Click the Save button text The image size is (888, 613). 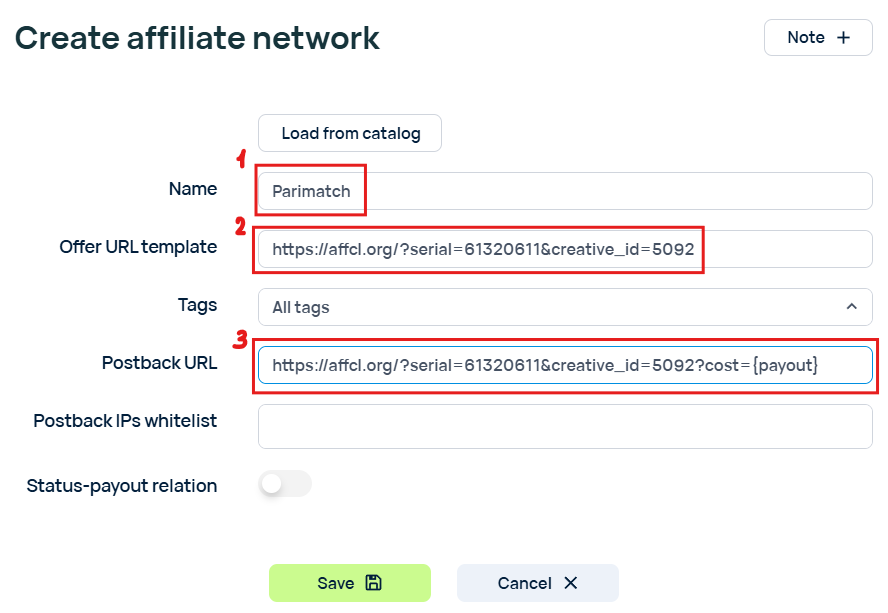coord(335,583)
